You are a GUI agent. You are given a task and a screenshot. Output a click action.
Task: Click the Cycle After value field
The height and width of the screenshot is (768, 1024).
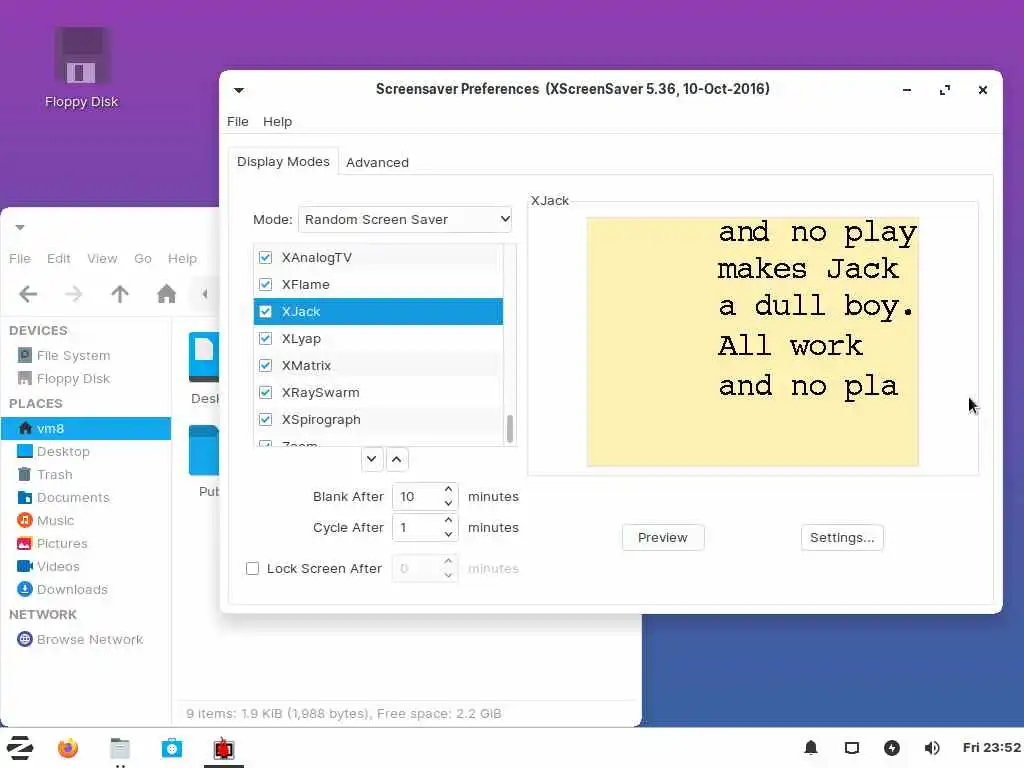click(417, 528)
